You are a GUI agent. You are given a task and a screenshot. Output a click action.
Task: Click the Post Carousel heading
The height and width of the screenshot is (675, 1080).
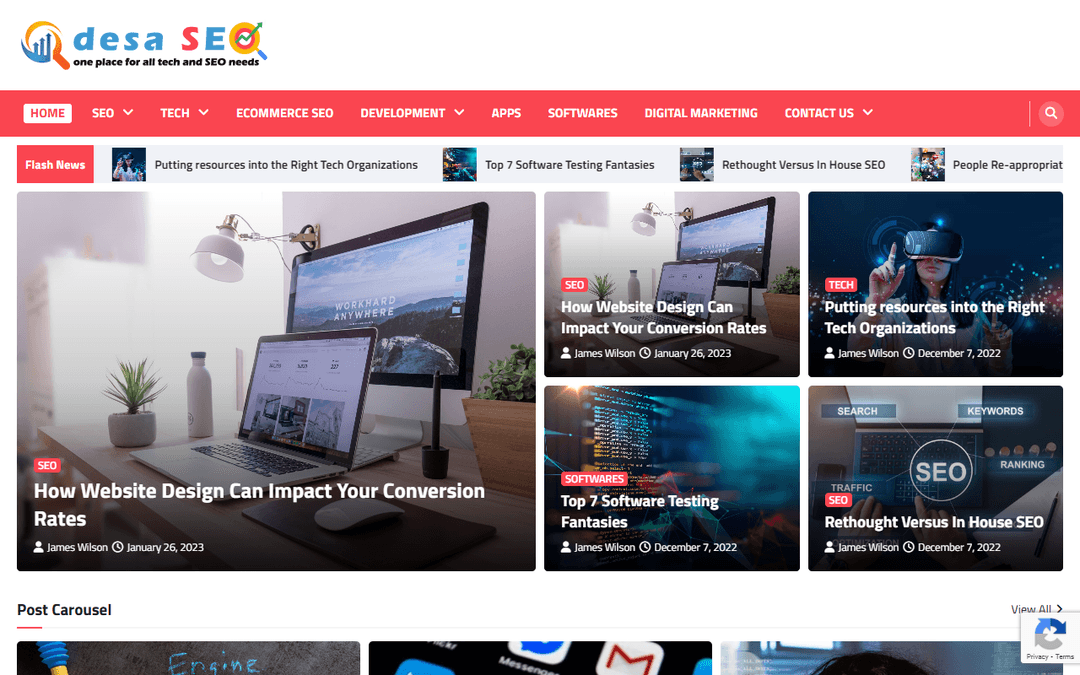[x=64, y=610]
